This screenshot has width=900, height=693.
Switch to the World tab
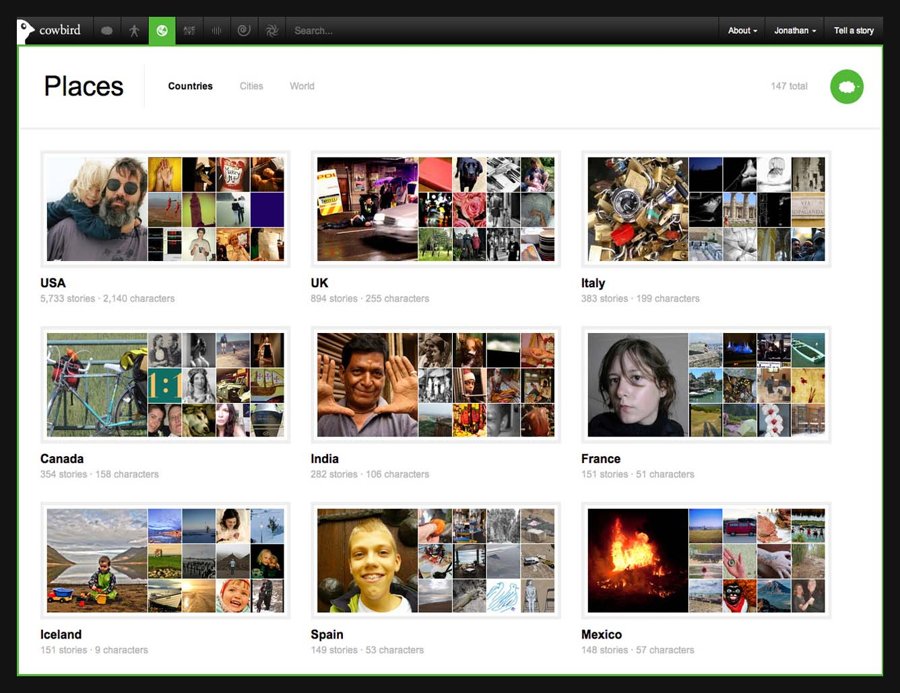point(302,86)
